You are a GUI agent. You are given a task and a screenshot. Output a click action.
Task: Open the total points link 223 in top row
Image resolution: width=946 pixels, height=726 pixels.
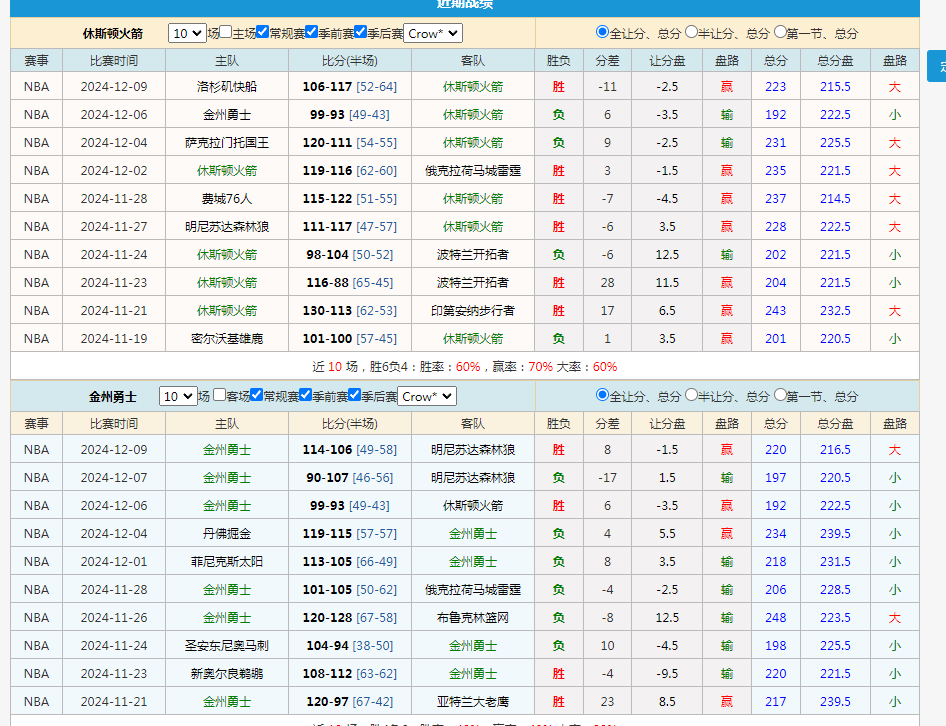coord(775,86)
